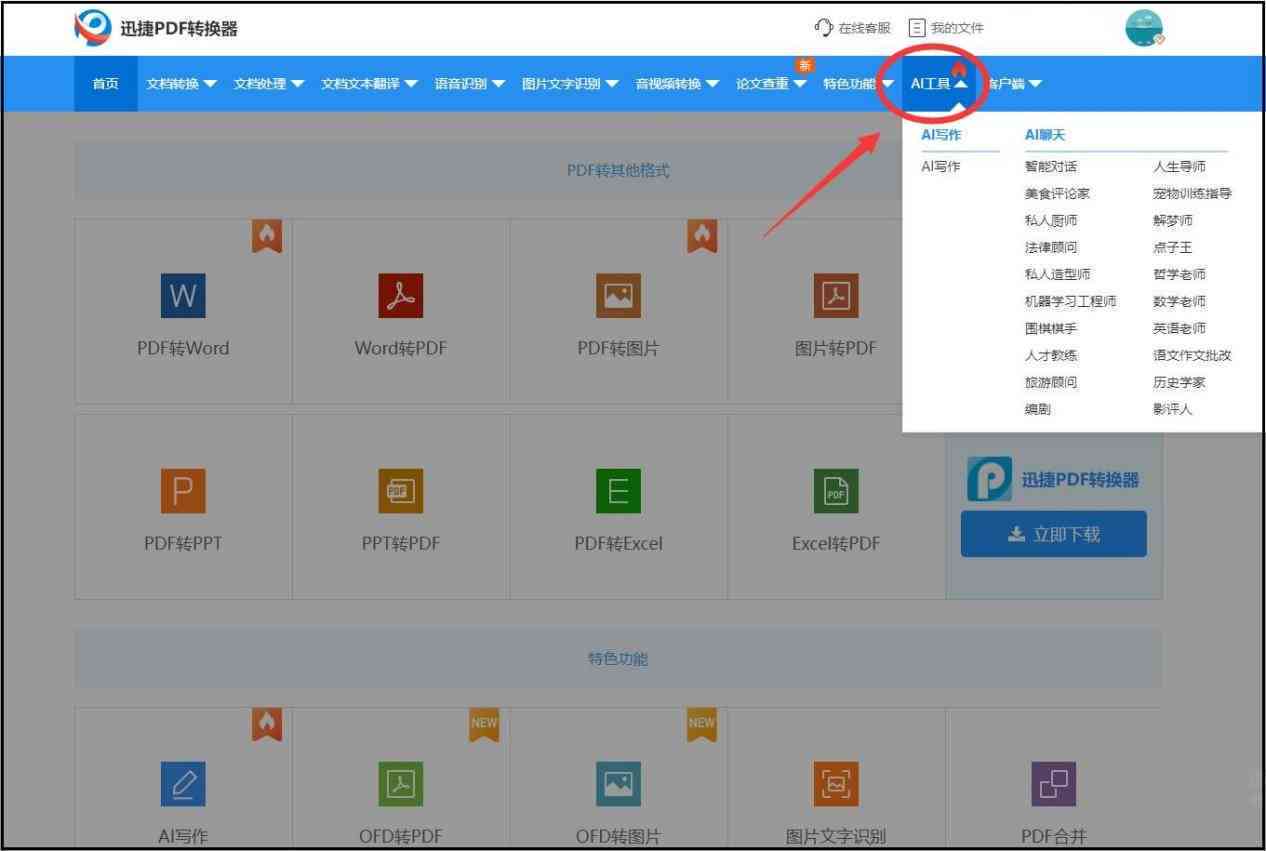
Task: Click the PDF转Excel green E icon
Action: [x=618, y=491]
